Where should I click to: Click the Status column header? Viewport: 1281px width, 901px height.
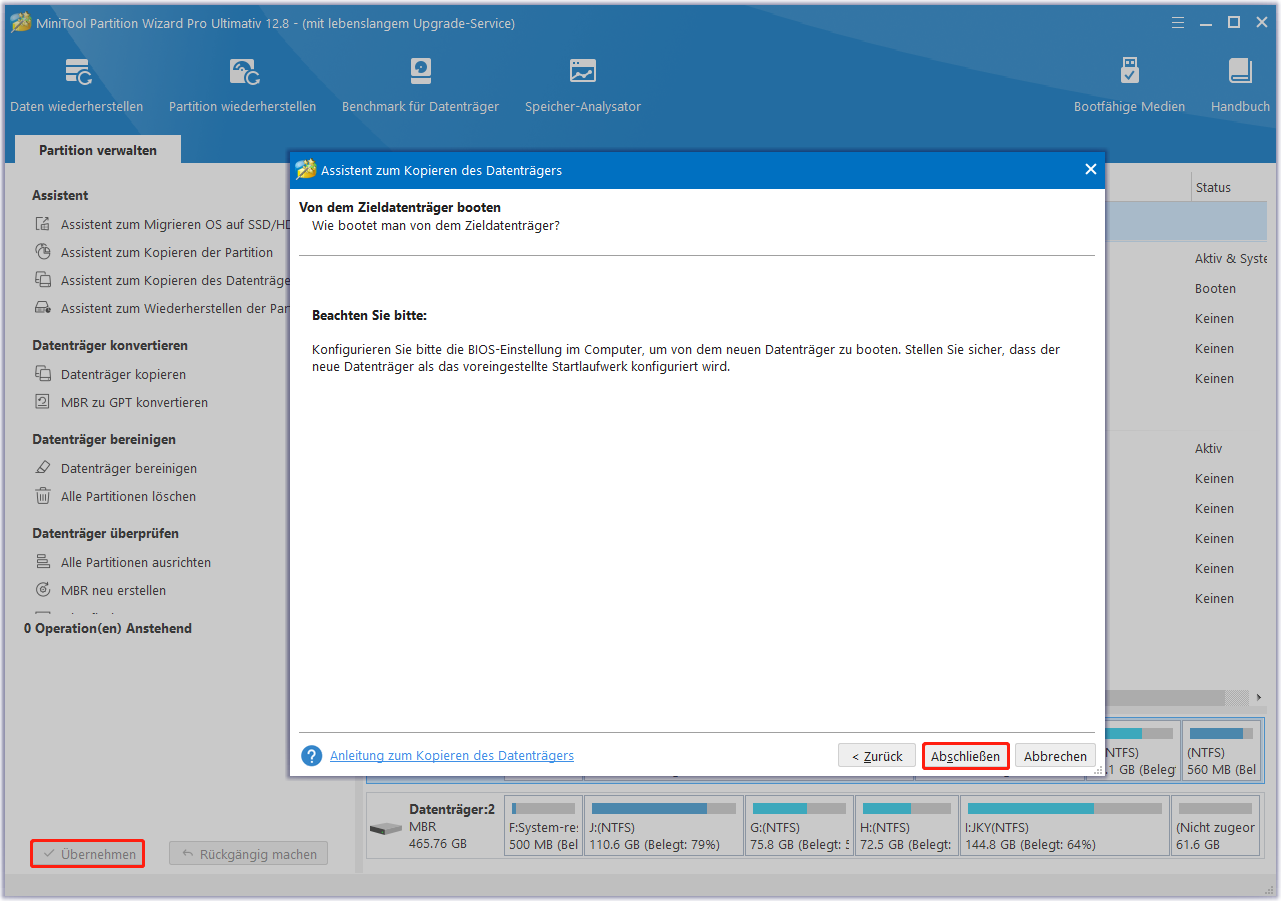pos(1213,187)
